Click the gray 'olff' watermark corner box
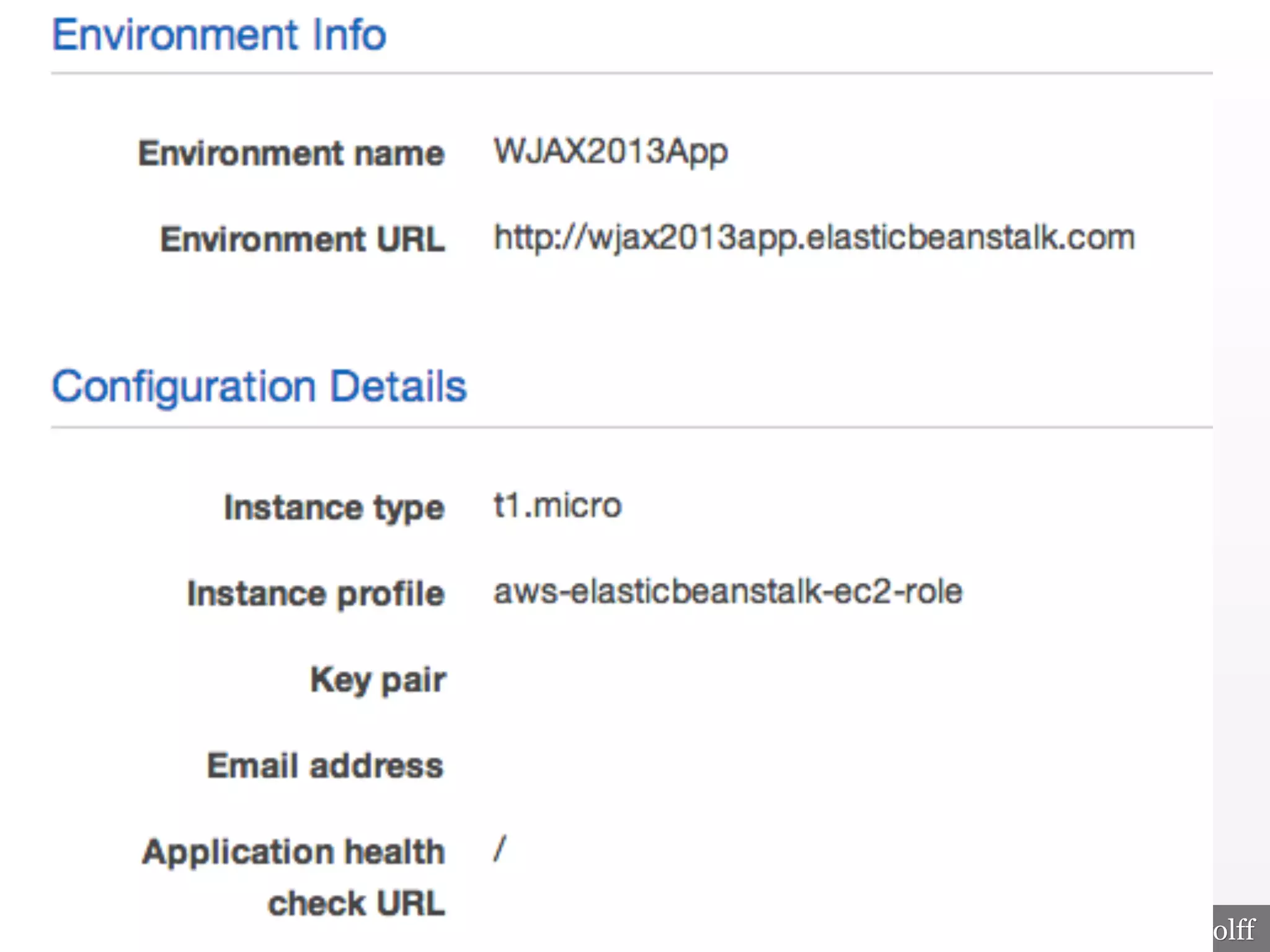The height and width of the screenshot is (952, 1270). click(1241, 928)
